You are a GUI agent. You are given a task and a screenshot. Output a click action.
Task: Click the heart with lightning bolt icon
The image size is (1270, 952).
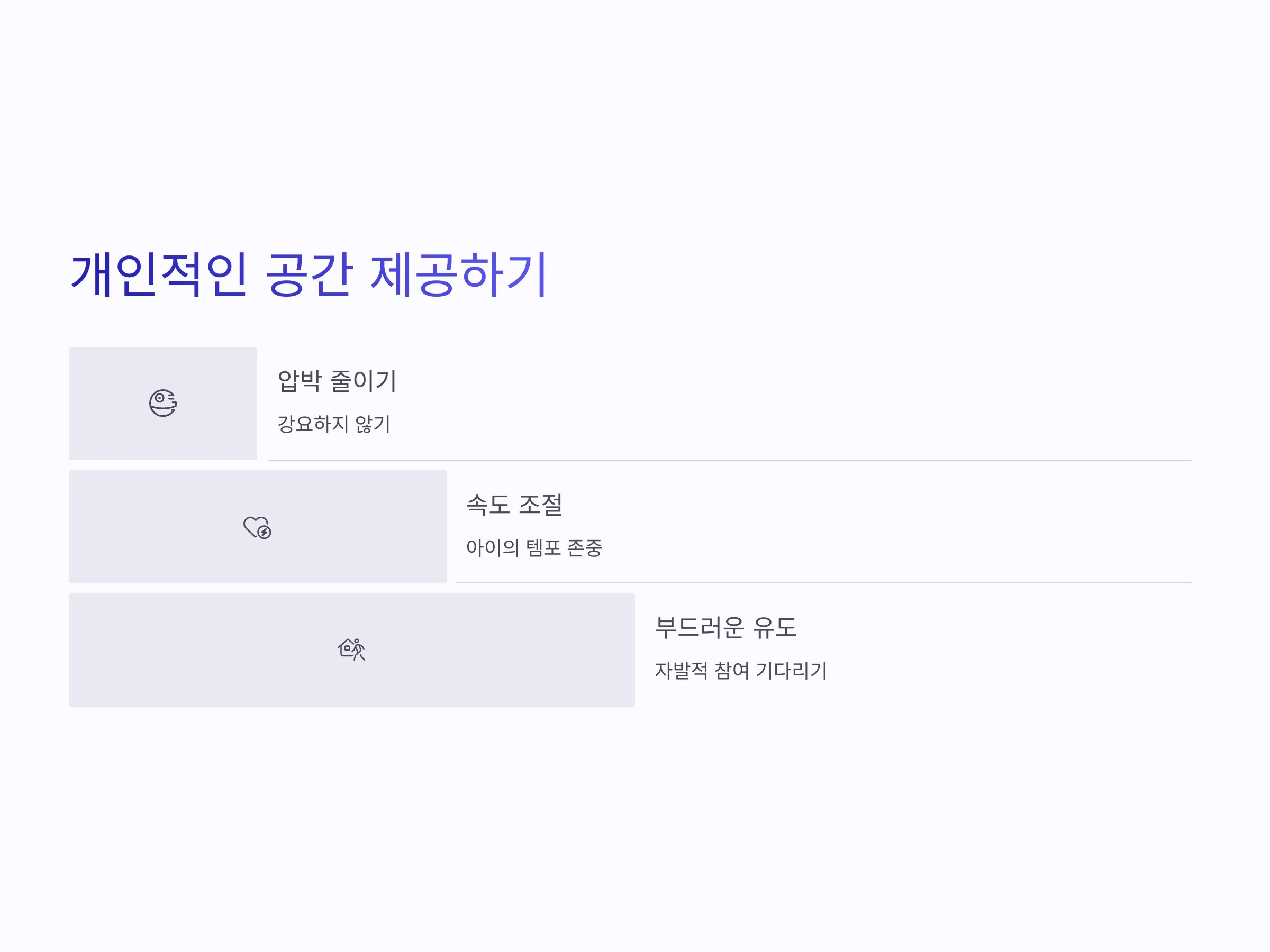[257, 527]
